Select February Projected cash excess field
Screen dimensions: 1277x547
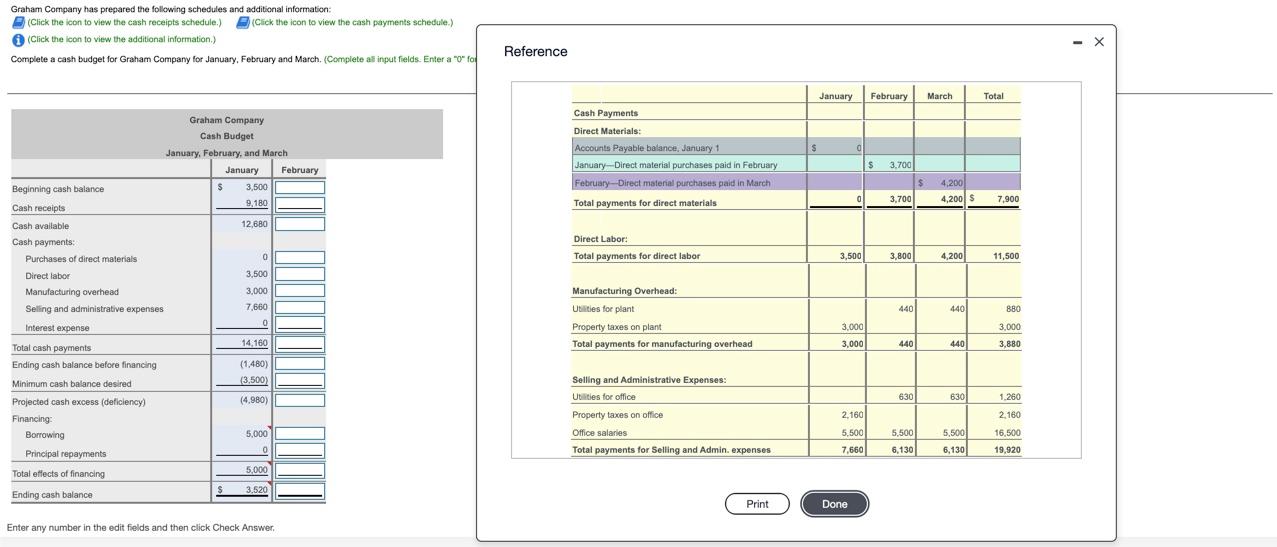point(300,400)
